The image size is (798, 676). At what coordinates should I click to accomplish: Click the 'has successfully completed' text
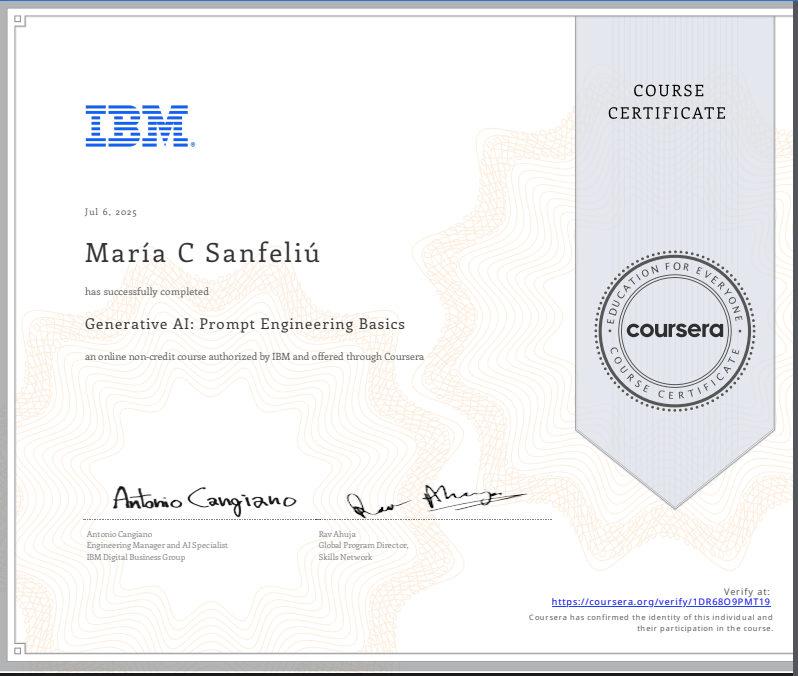[147, 292]
